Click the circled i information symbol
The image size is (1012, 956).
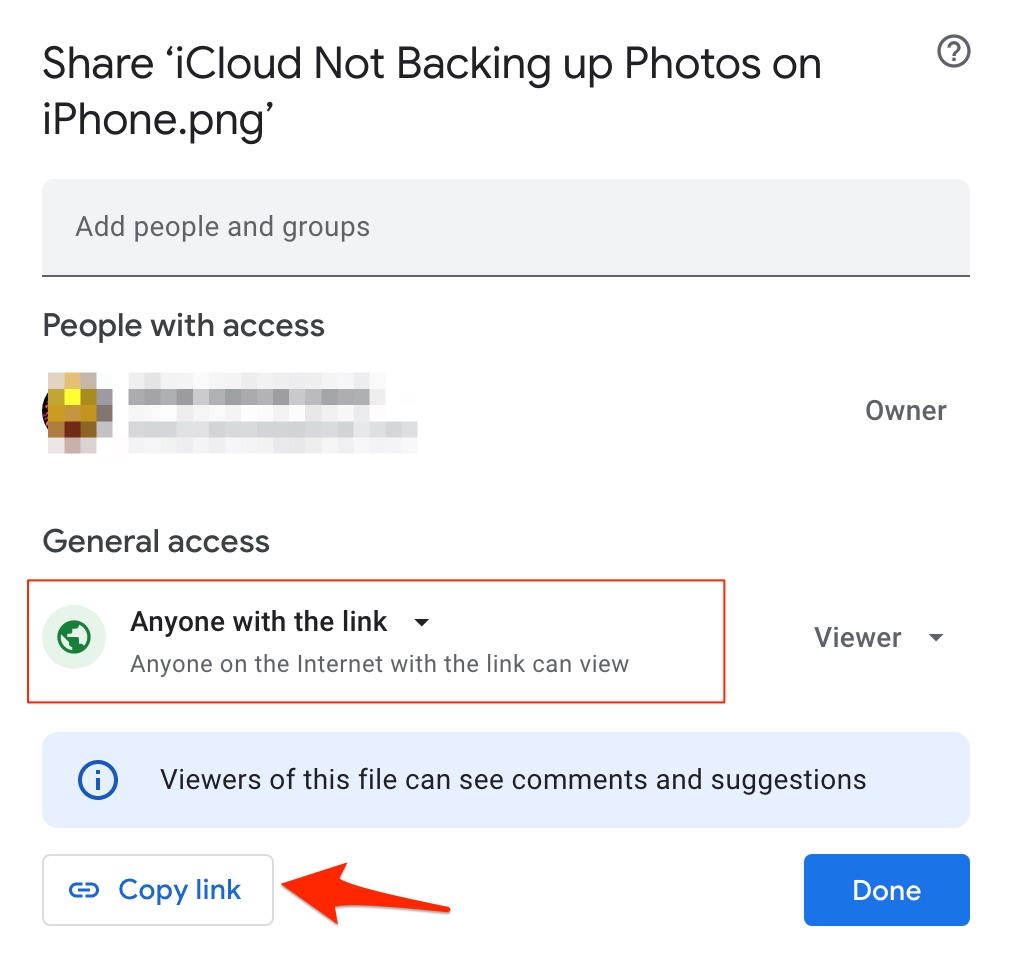pyautogui.click(x=96, y=780)
